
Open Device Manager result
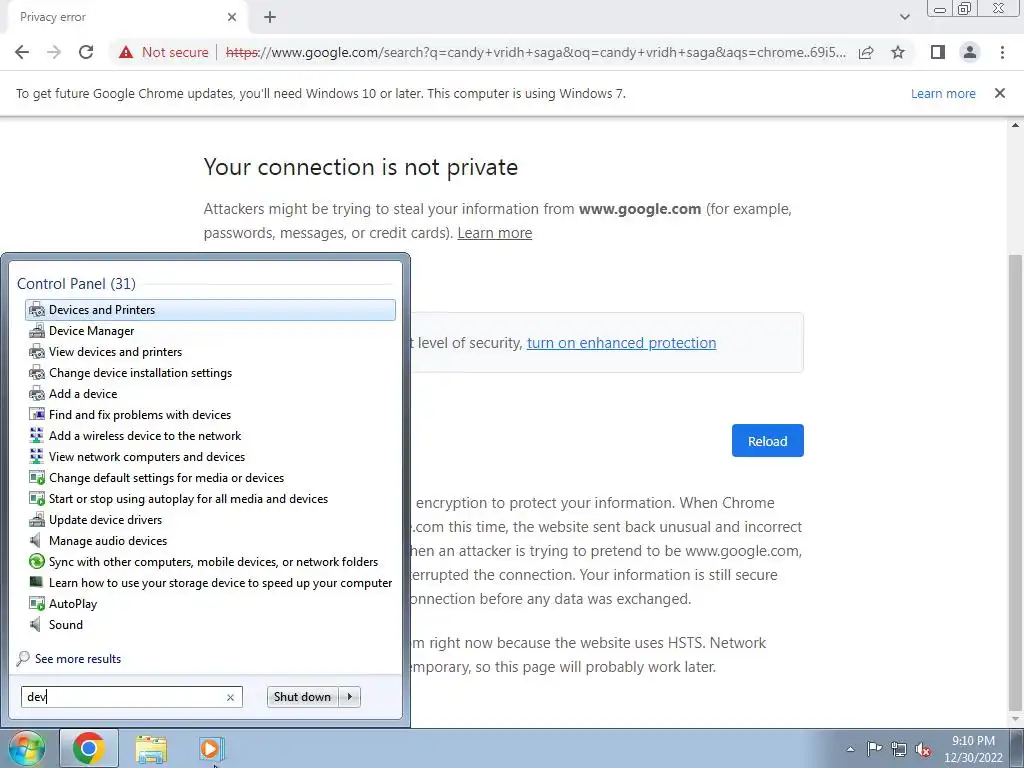(x=210, y=330)
